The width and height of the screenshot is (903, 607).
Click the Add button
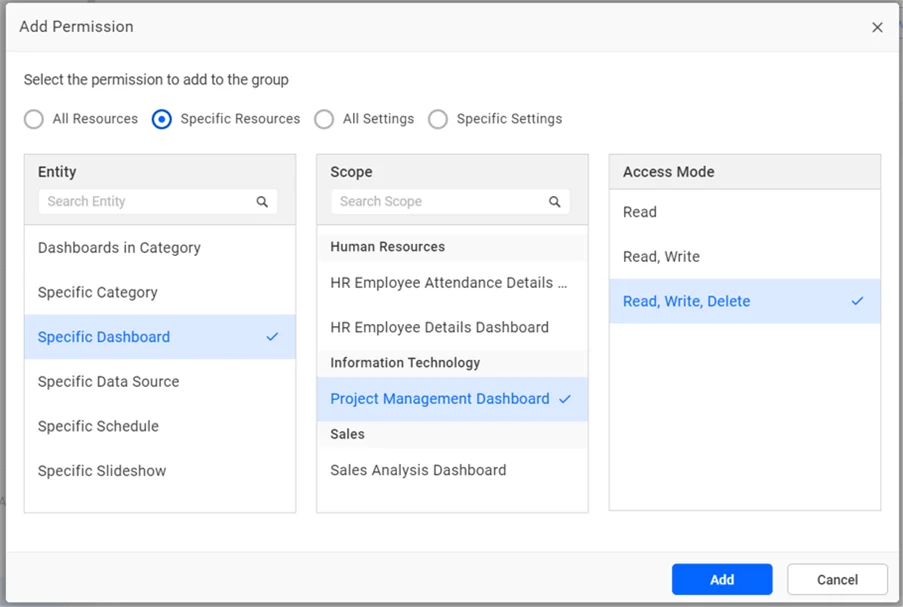tap(721, 579)
